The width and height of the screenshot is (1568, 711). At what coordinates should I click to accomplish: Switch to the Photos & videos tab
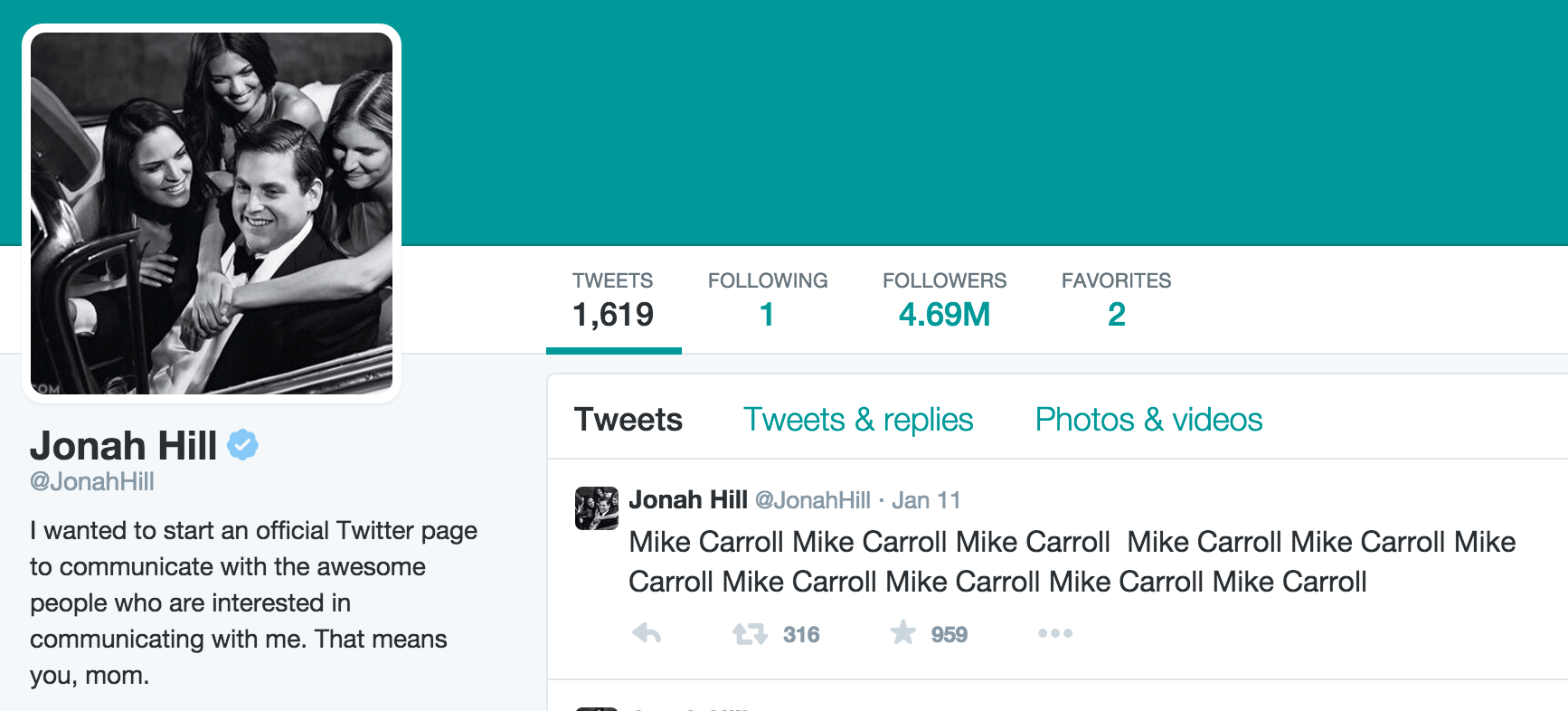(x=1148, y=420)
